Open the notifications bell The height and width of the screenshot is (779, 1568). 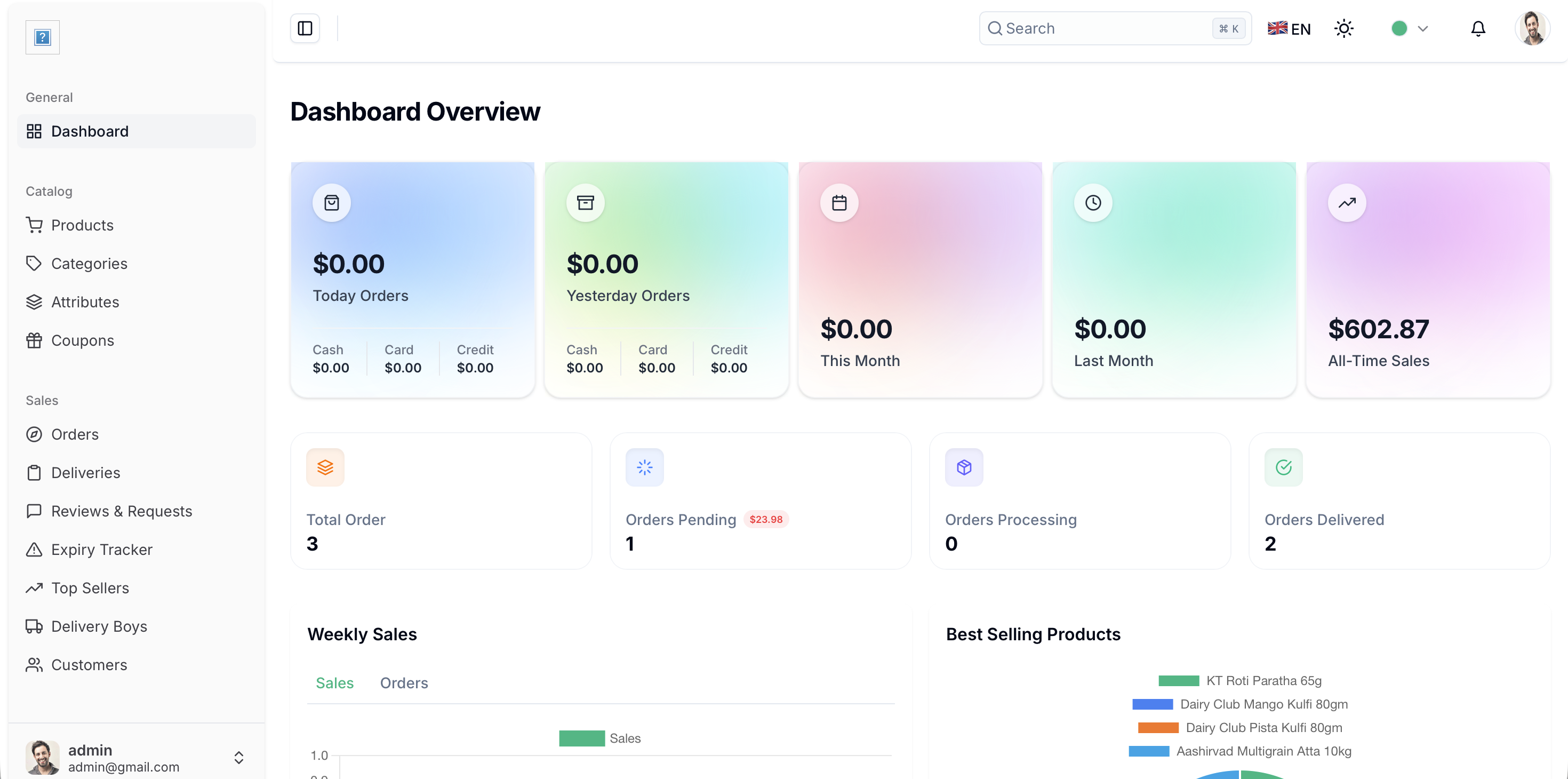[1478, 29]
